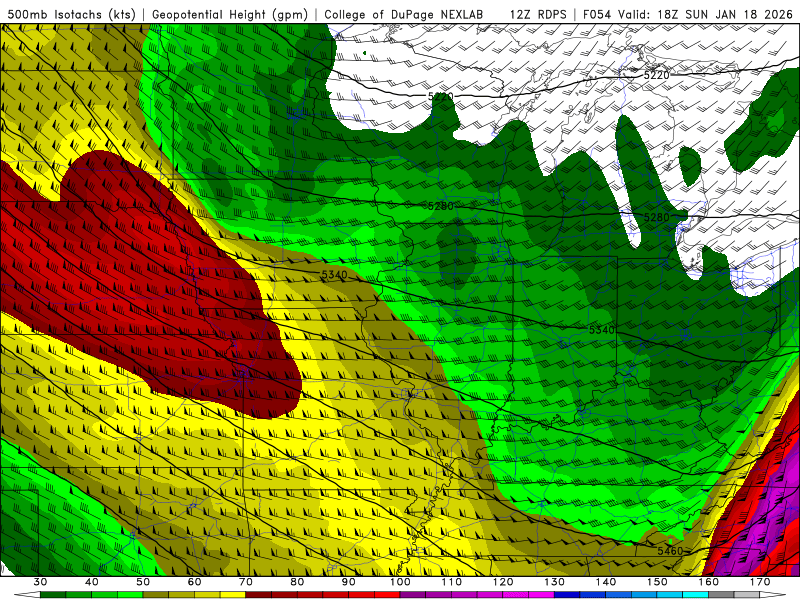This screenshot has height=600, width=800.
Task: Select the light gray 165-170 kt legend swatch
Action: click(x=747, y=595)
